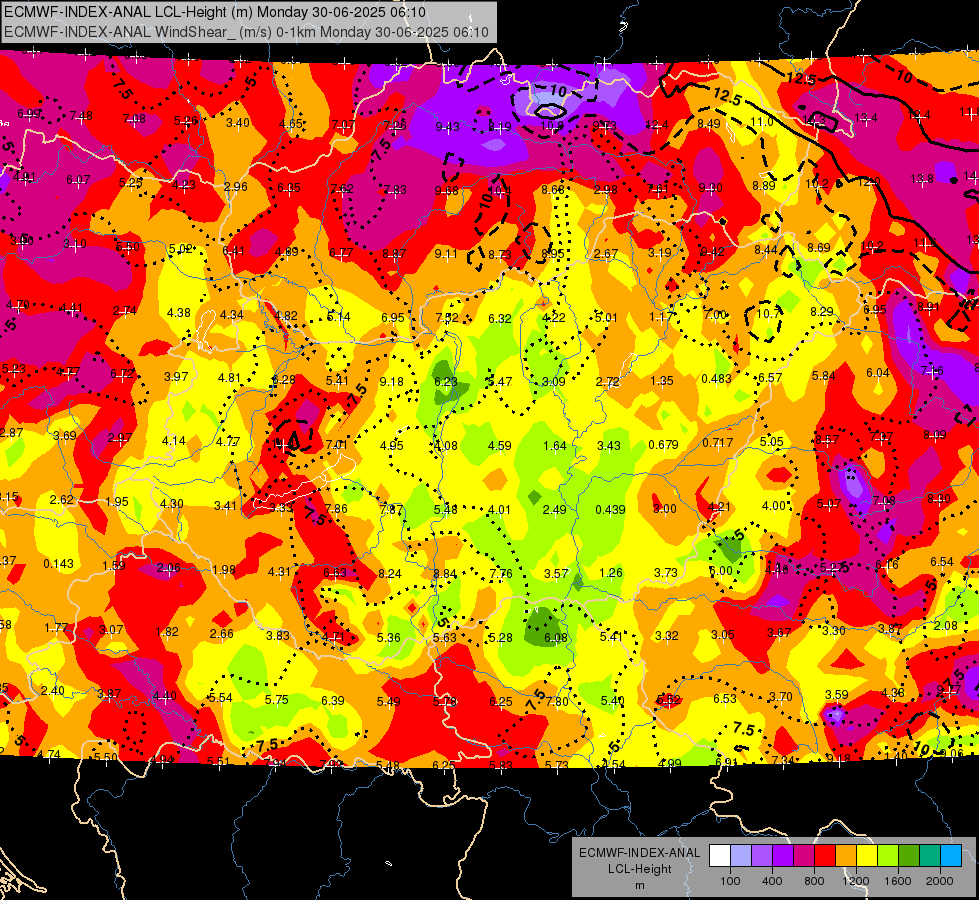The width and height of the screenshot is (979, 900).
Task: Select the grid value 5.36
Action: pos(388,638)
